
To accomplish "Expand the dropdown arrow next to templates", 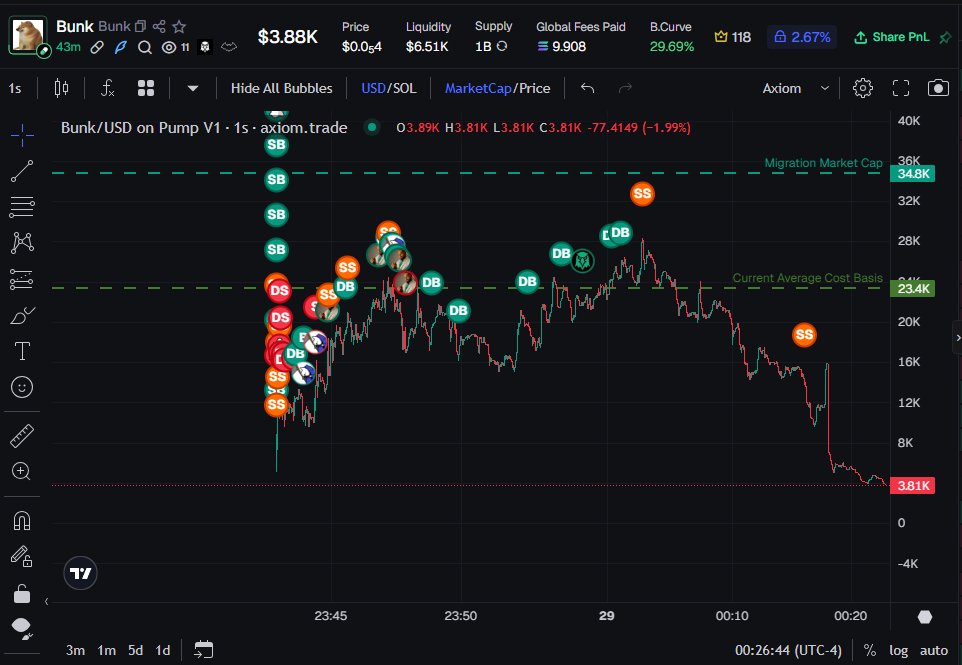I will click(x=193, y=88).
